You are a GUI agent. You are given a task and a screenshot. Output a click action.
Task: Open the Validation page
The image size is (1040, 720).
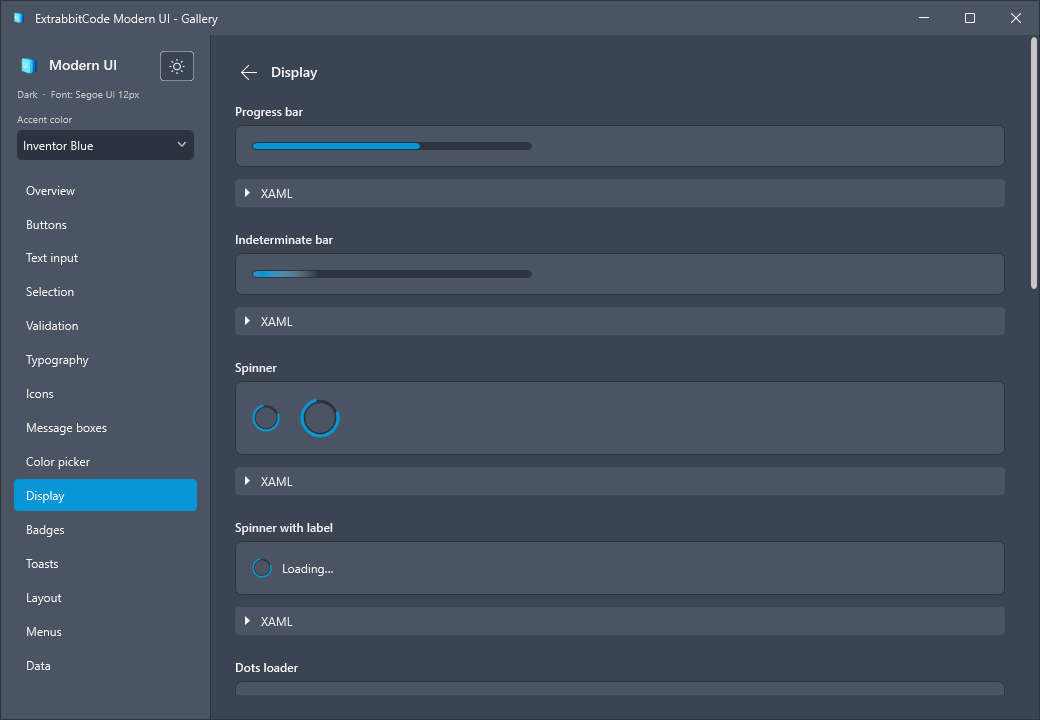click(105, 326)
